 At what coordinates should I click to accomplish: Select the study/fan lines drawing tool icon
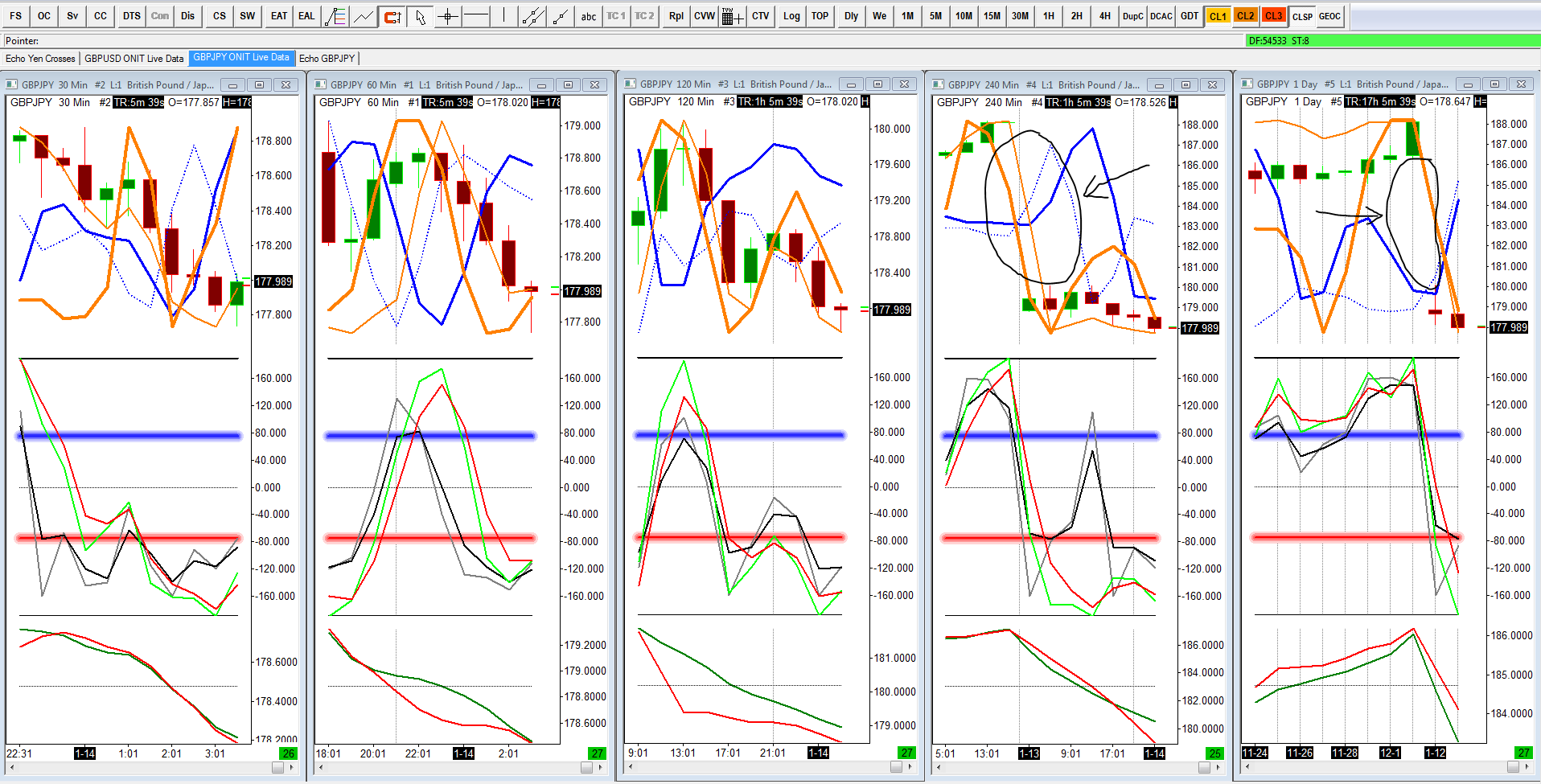tap(335, 16)
